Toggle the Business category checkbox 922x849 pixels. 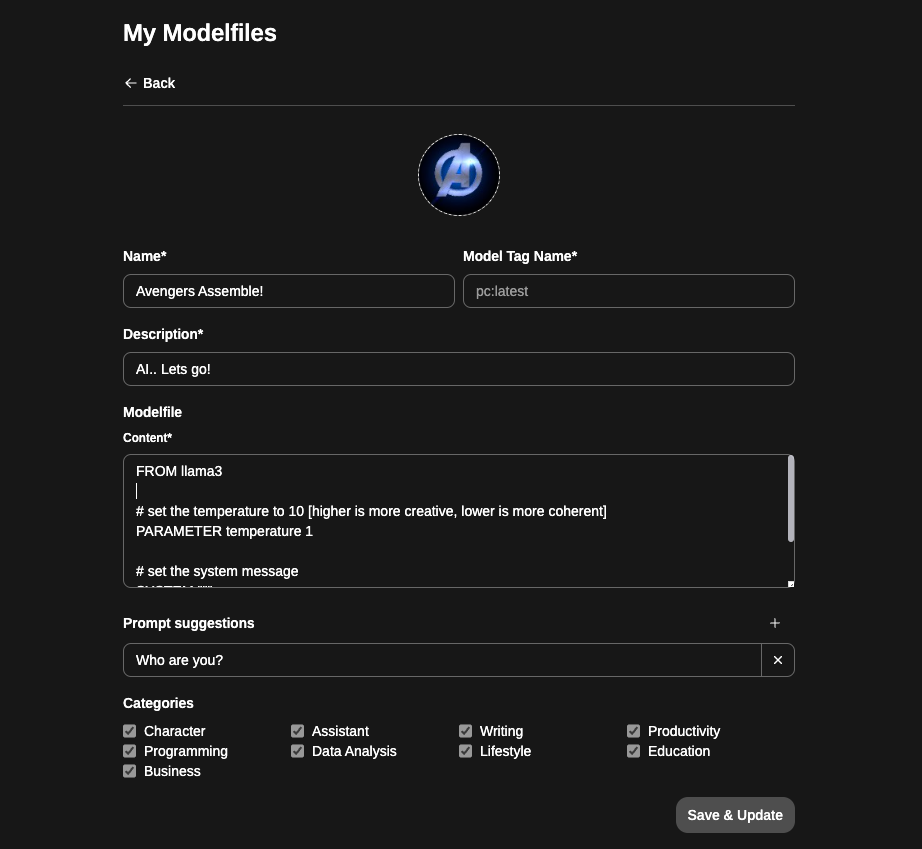[129, 771]
